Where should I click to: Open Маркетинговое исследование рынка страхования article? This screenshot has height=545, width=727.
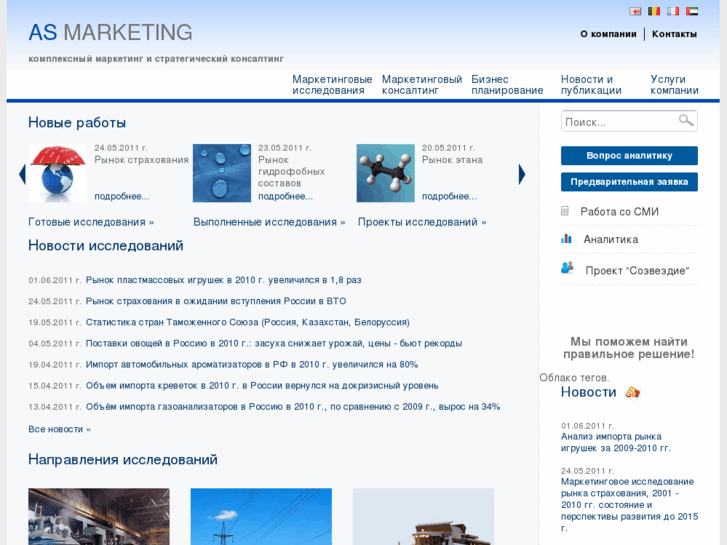pyautogui.click(x=629, y=505)
